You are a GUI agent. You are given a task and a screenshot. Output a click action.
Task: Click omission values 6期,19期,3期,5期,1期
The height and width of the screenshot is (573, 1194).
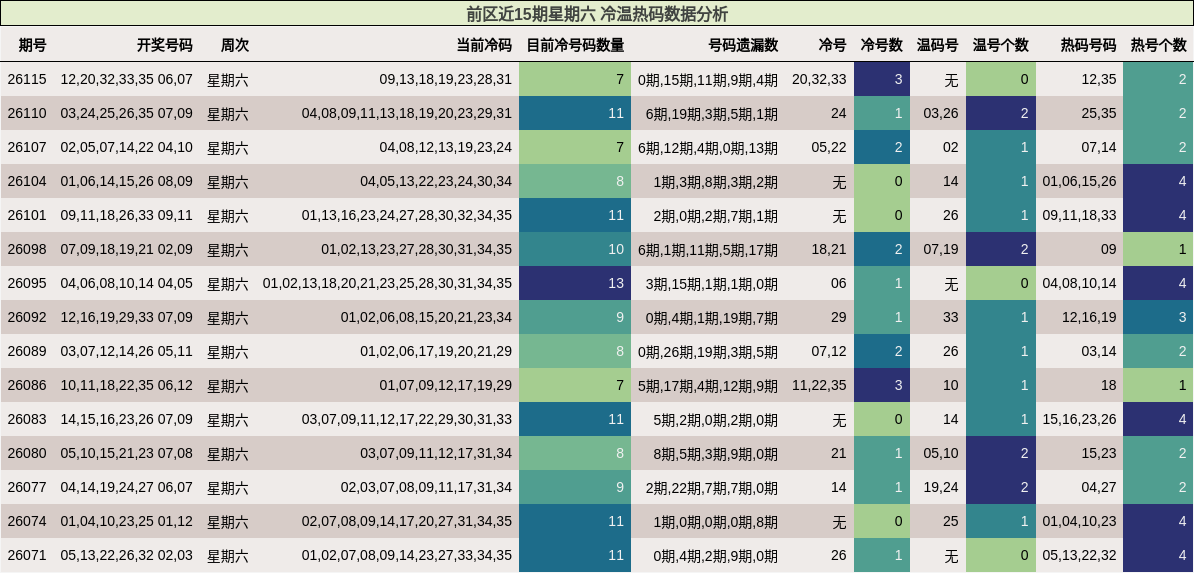click(711, 114)
